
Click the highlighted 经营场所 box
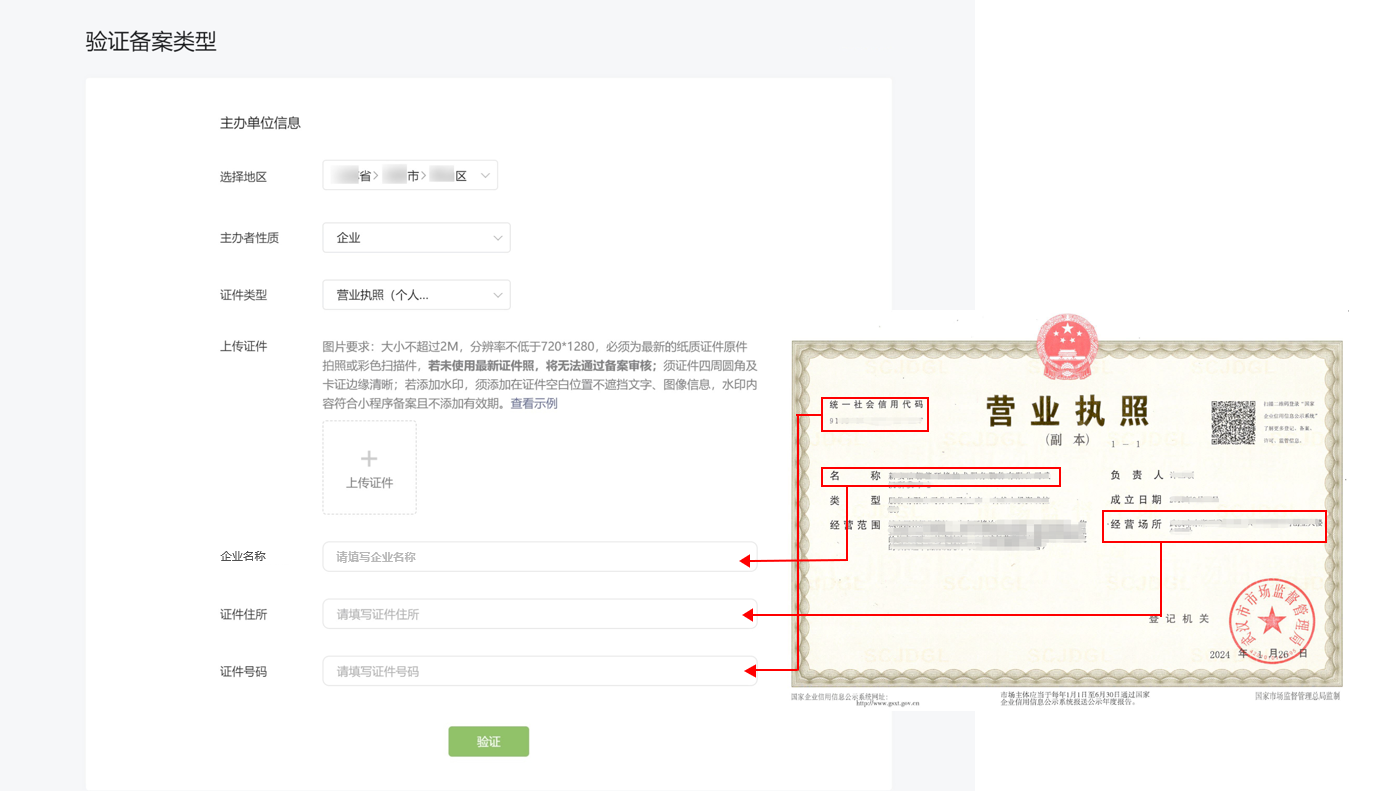(x=1214, y=526)
